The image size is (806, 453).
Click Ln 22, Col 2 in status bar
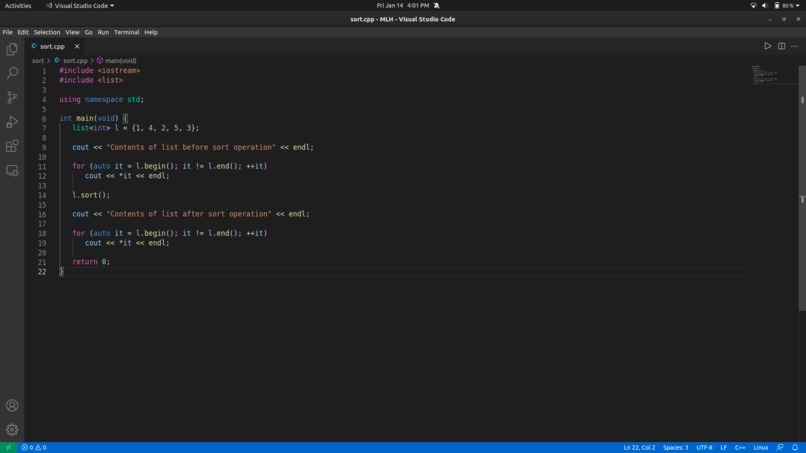pos(639,447)
